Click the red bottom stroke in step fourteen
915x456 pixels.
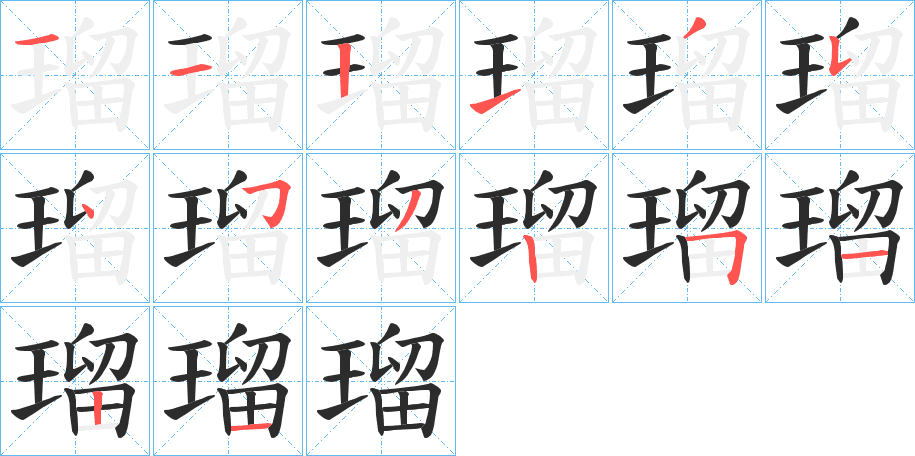[x=251, y=429]
